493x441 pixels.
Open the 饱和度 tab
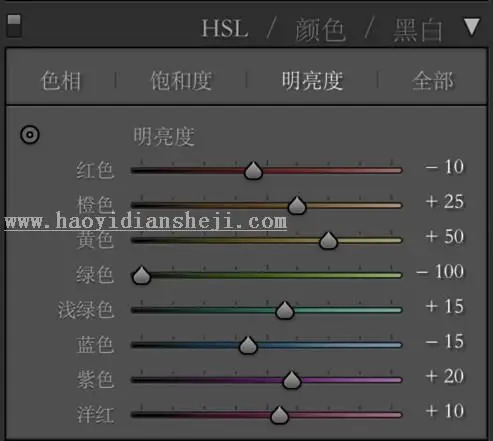click(x=181, y=81)
